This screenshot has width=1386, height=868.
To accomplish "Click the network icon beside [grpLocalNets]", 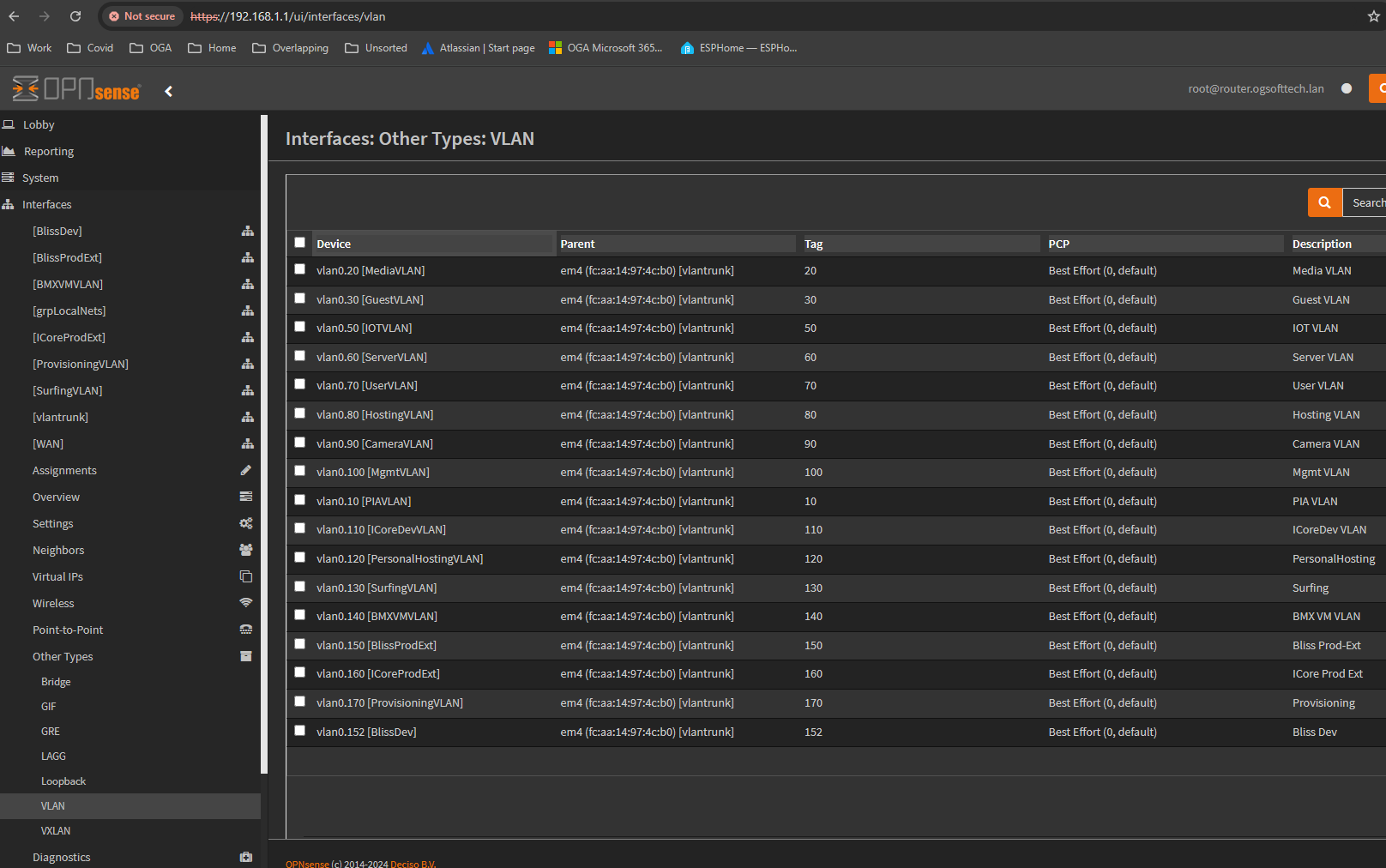I will pos(247,310).
